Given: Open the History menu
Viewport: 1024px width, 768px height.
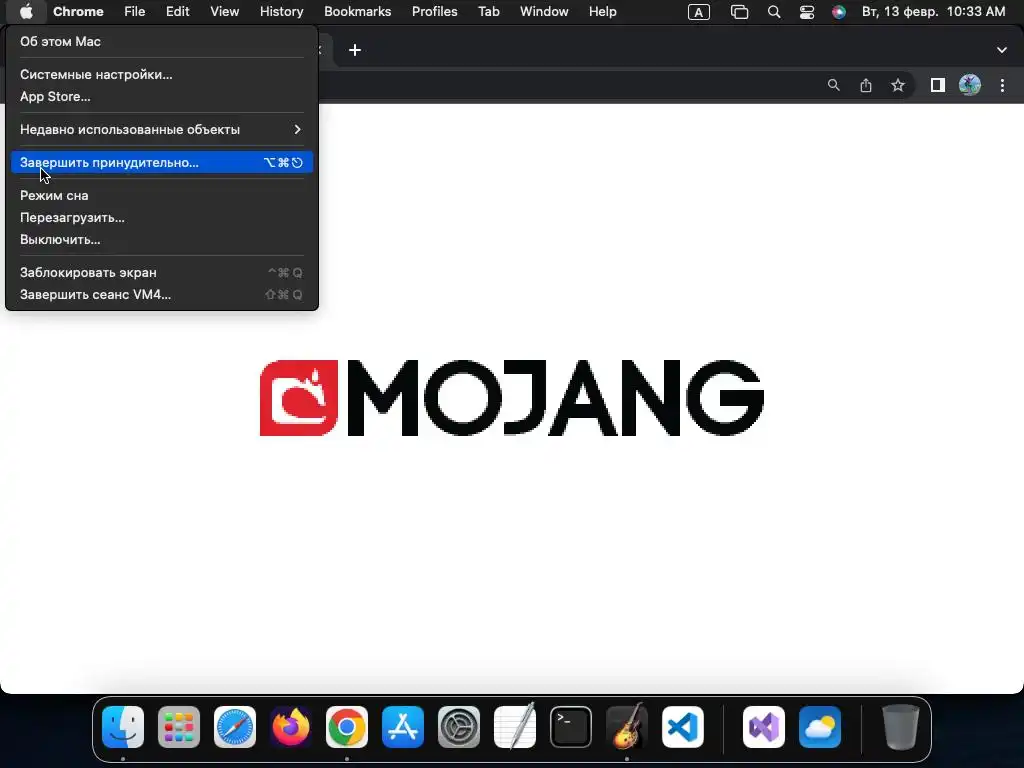Looking at the screenshot, I should pos(281,12).
